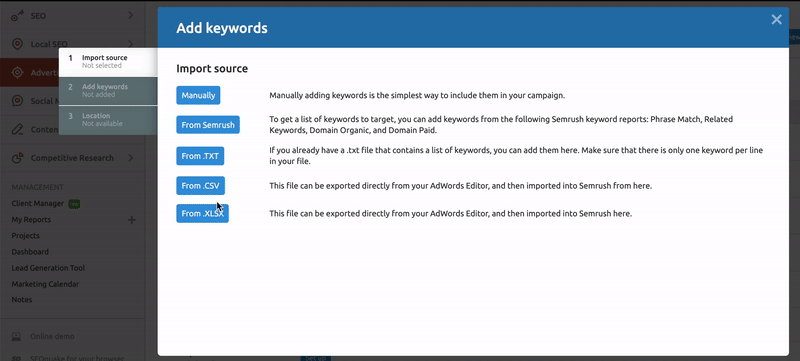This screenshot has width=800, height=361.
Task: Select From .CSV import option
Action: (201, 186)
